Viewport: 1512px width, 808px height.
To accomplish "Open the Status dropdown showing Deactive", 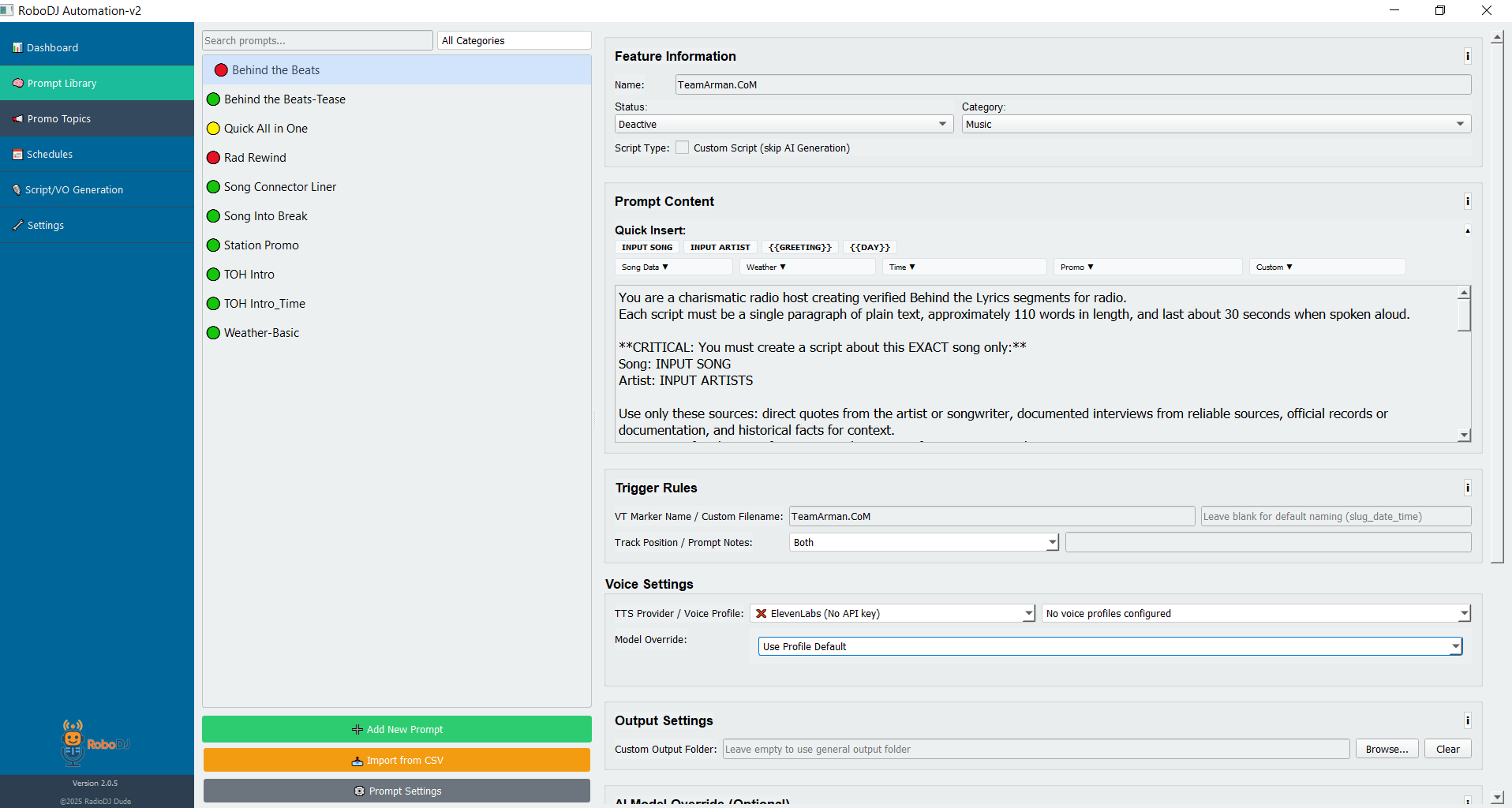I will pyautogui.click(x=784, y=124).
